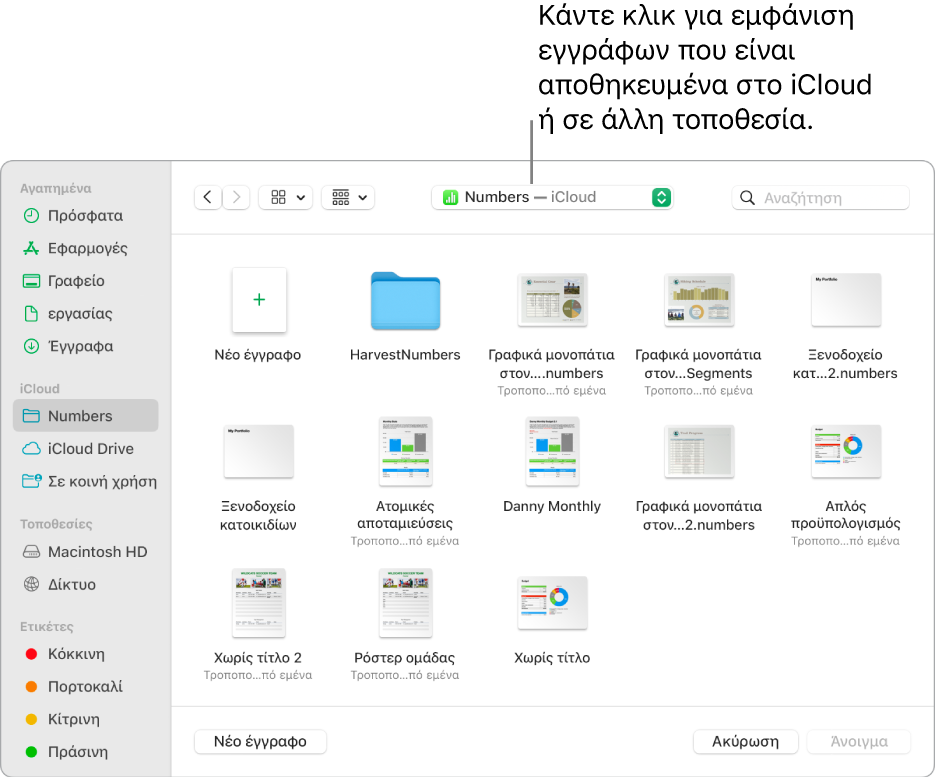The image size is (935, 777).
Task: Select the Ξενοδοχείο κατοικιδίων thumbnail
Action: 259,451
